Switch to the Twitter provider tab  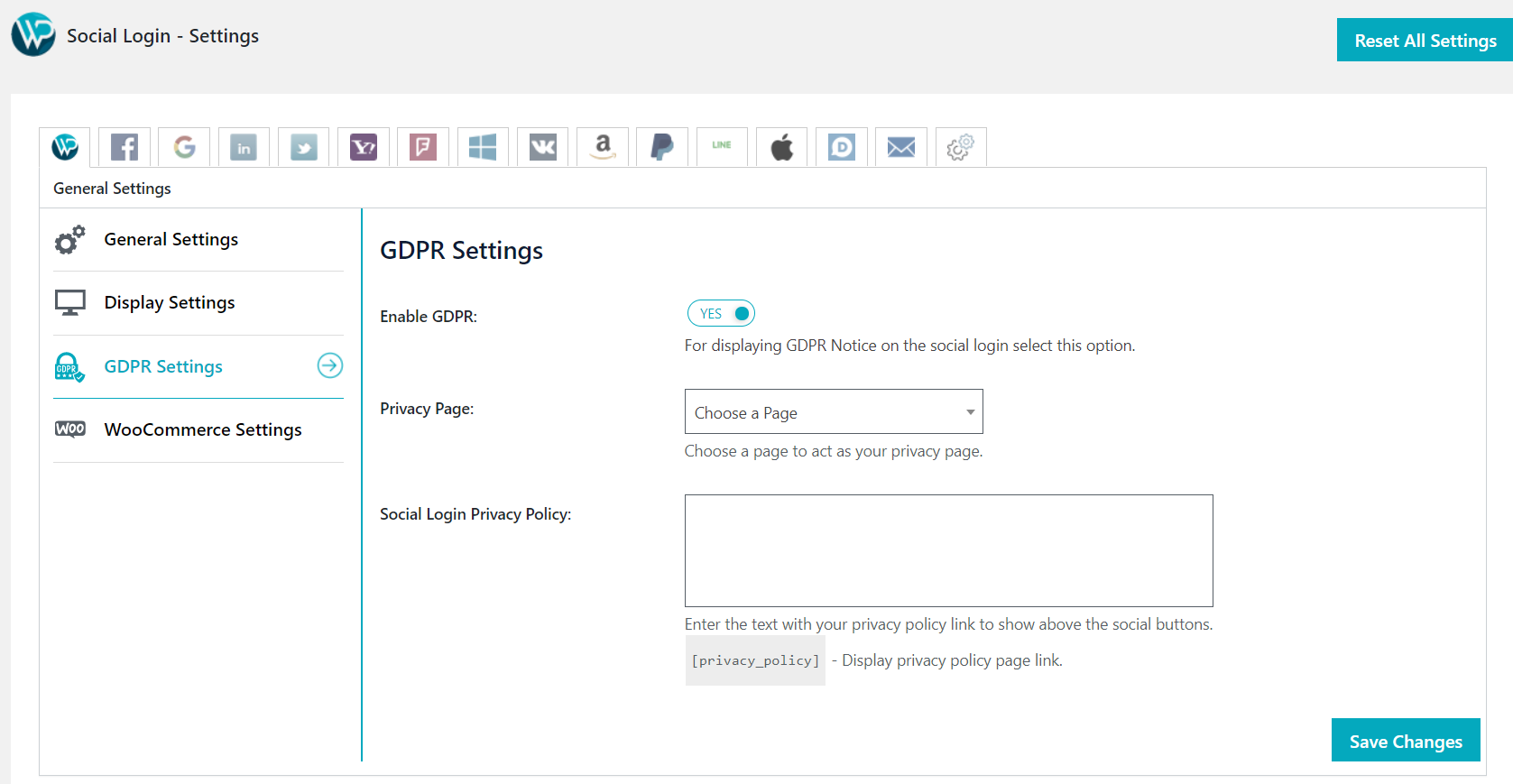pyautogui.click(x=304, y=147)
